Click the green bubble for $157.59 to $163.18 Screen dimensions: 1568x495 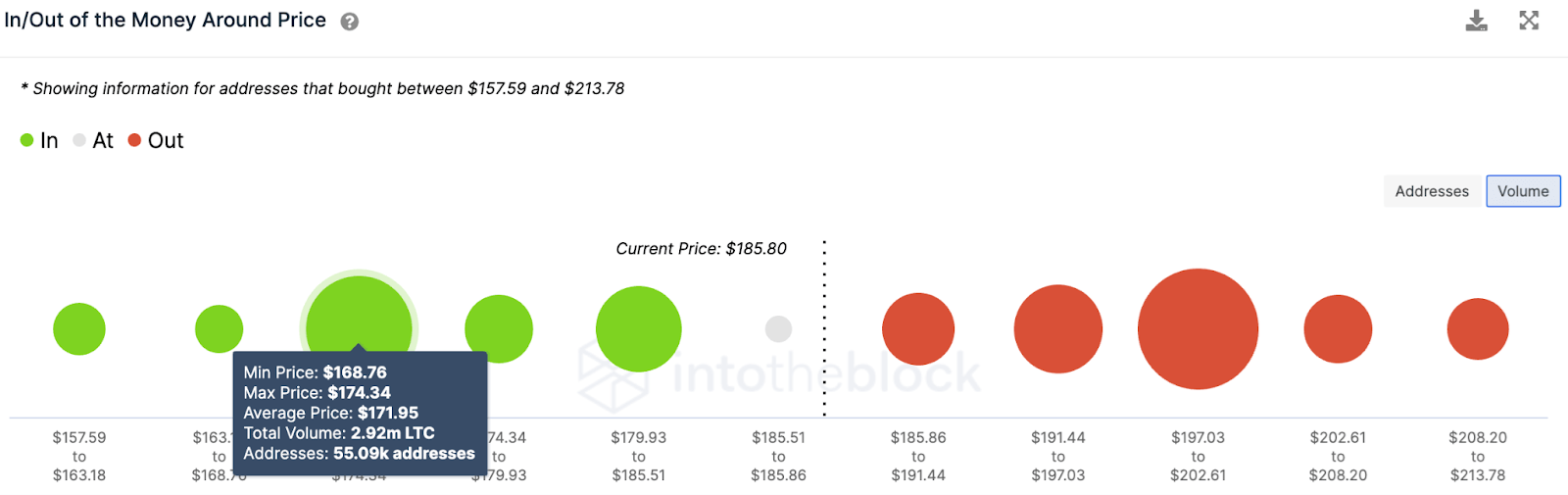pyautogui.click(x=79, y=329)
